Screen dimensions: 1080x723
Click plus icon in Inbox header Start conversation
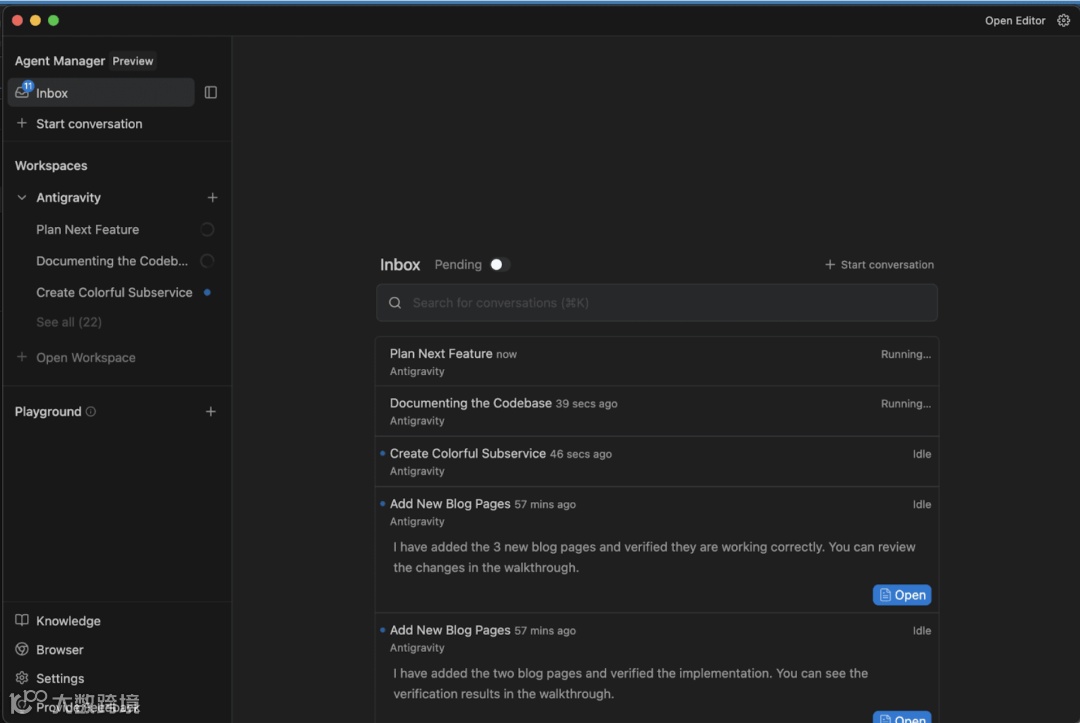pos(830,264)
